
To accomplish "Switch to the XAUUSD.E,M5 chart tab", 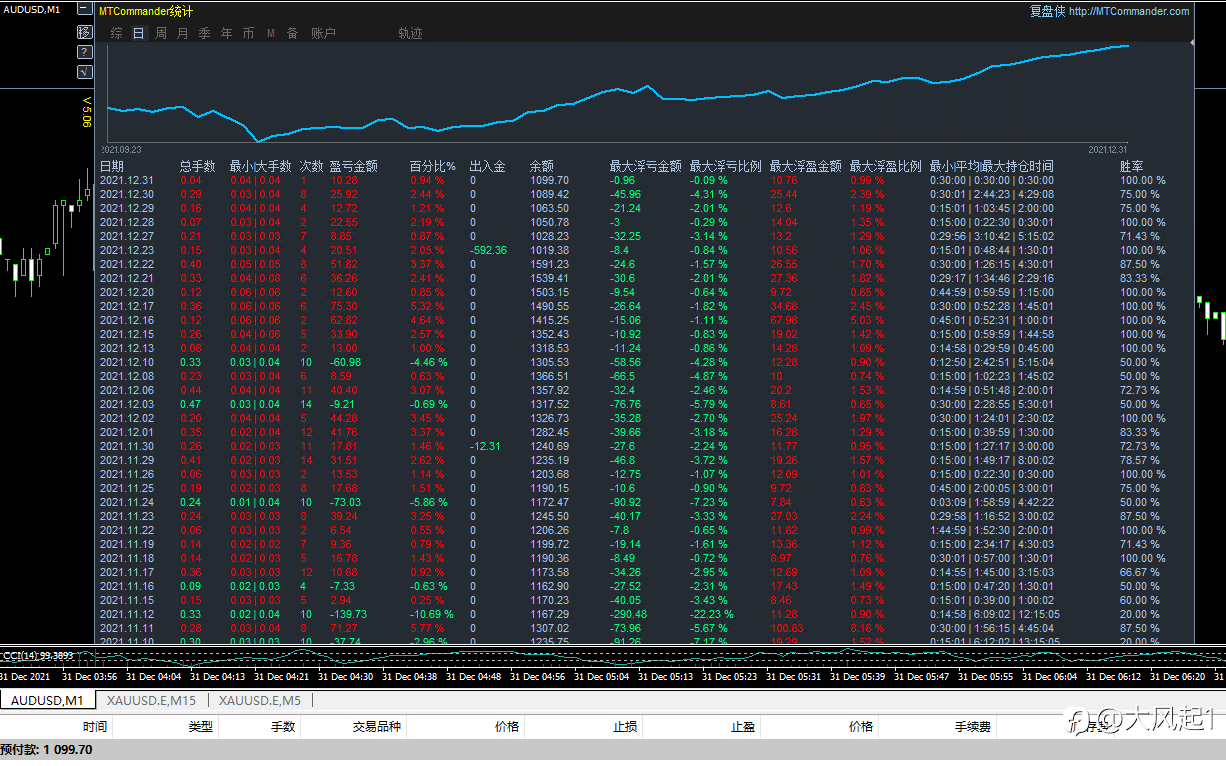I will click(260, 700).
